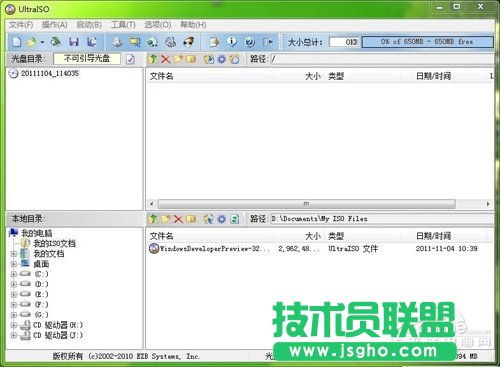The image size is (500, 367).
Task: Open the 工具(T) menu
Action: pyautogui.click(x=123, y=25)
